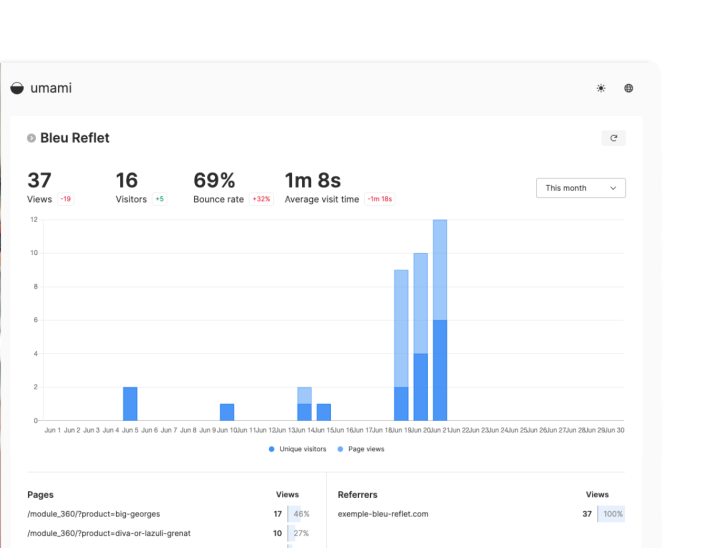The width and height of the screenshot is (720, 548).
Task: Click the umami brand name text
Action: [51, 88]
